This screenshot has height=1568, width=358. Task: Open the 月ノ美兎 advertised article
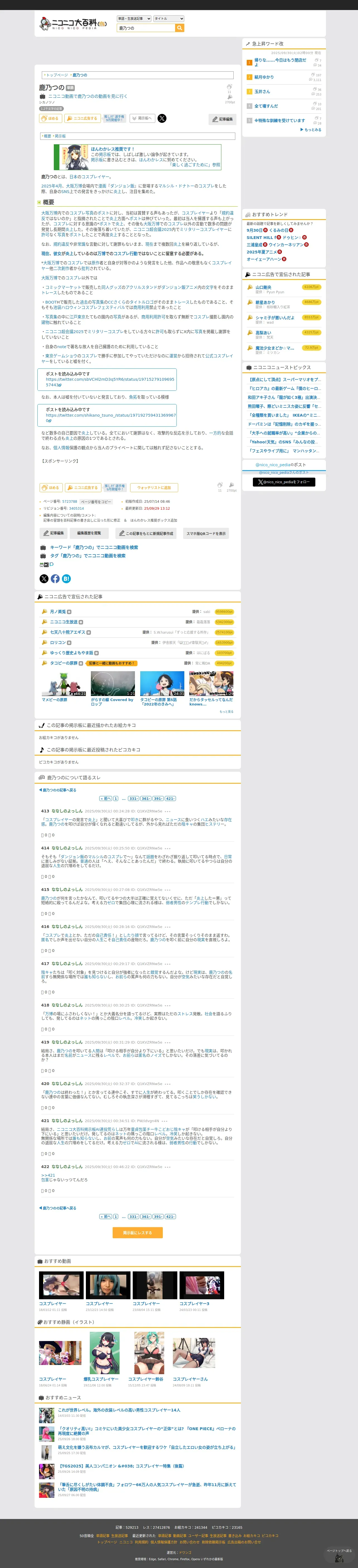click(58, 612)
